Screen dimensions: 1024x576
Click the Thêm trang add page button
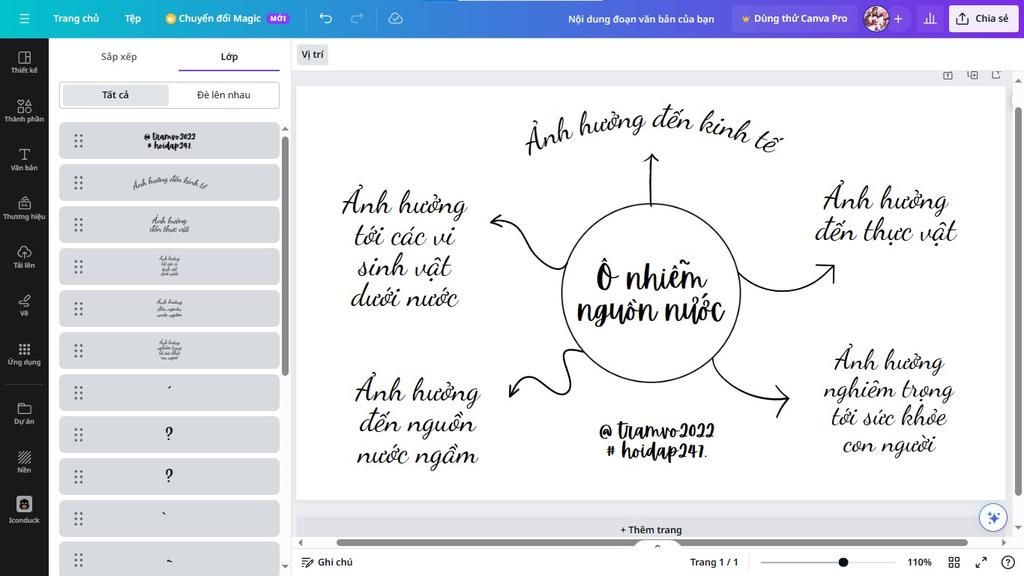[650, 530]
